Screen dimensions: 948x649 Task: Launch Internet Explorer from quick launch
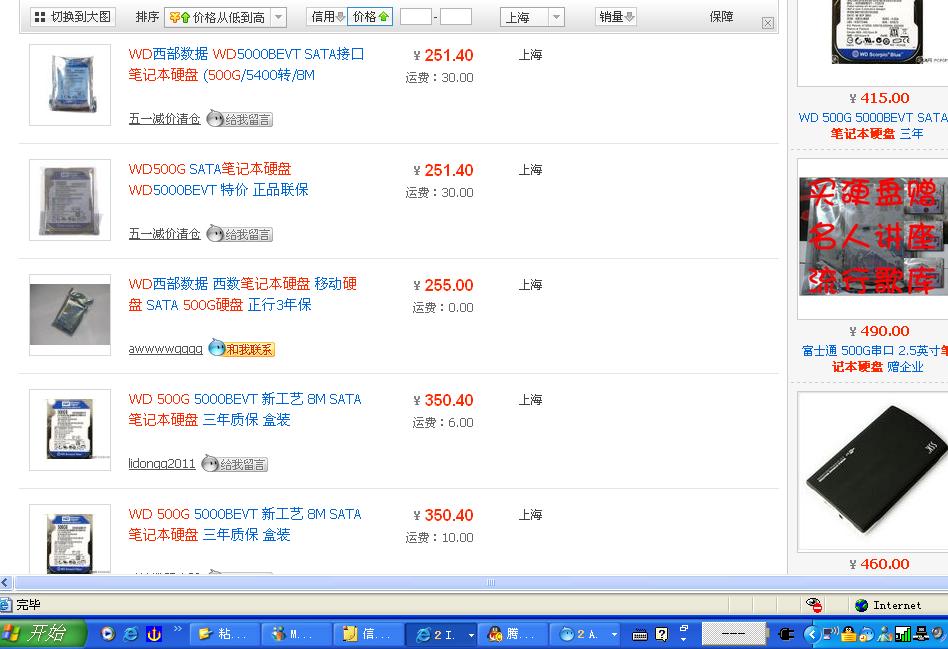coord(131,634)
